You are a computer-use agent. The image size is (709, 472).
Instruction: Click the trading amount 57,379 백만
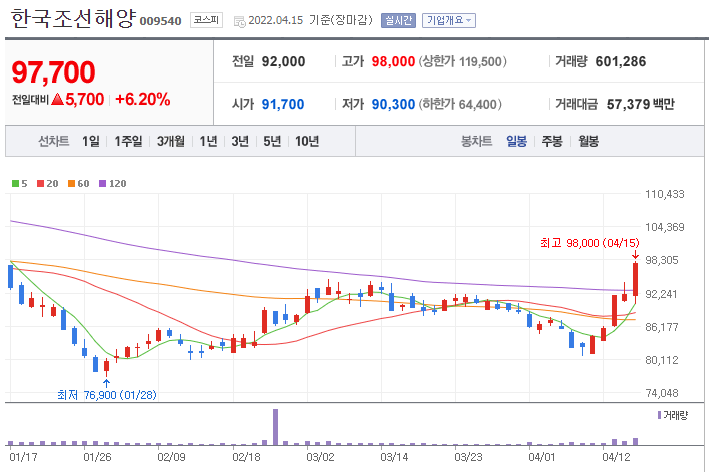coord(640,104)
